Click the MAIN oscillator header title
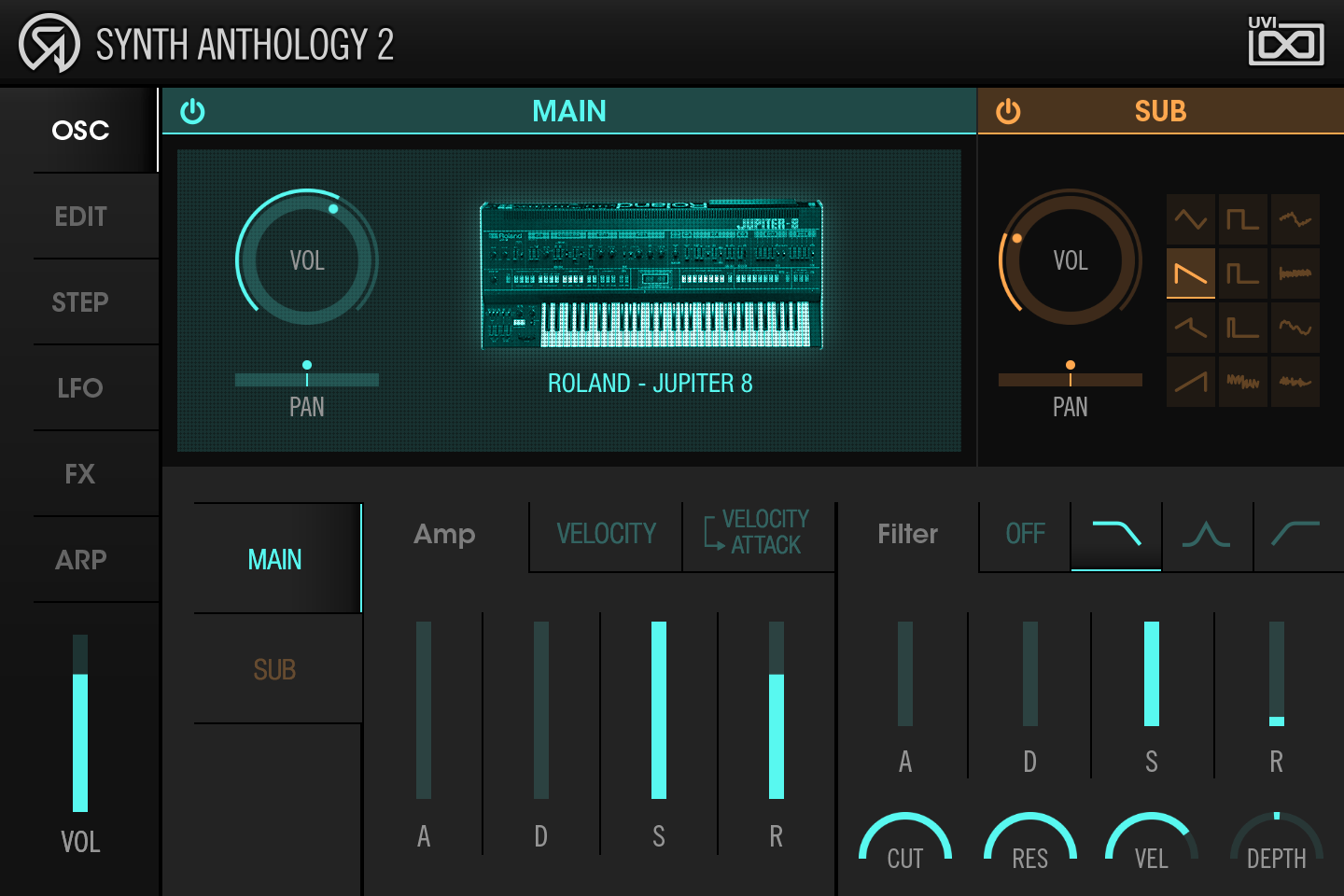This screenshot has width=1344, height=896. pyautogui.click(x=569, y=111)
